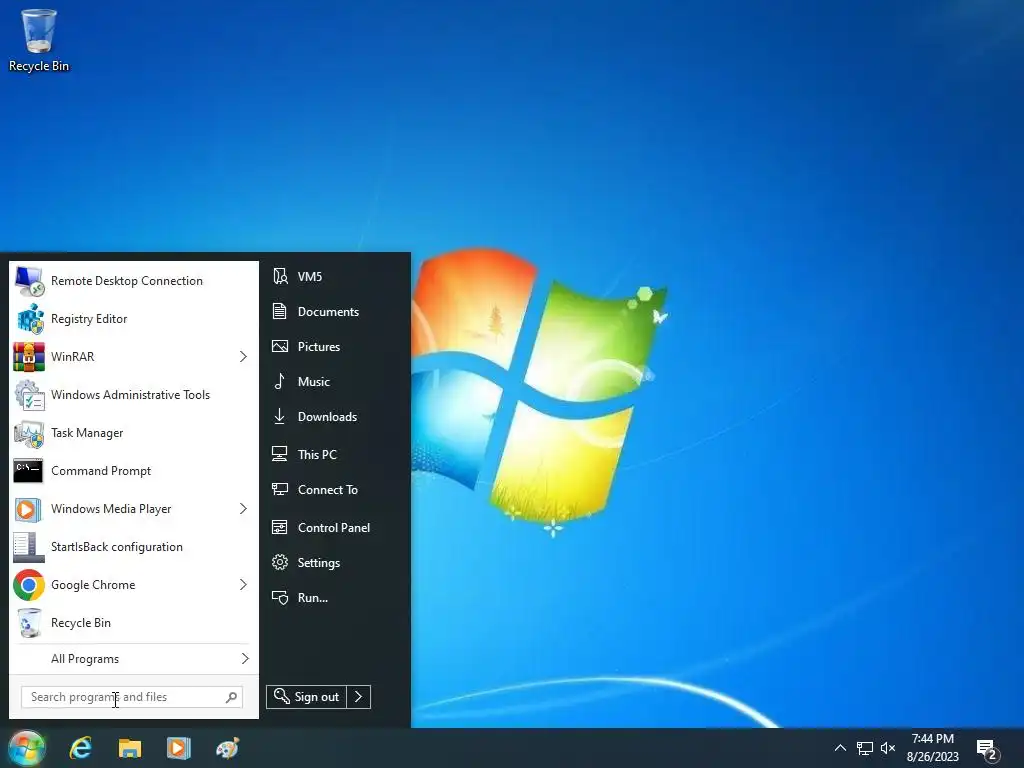The width and height of the screenshot is (1024, 768).
Task: Click the Sign out button
Action: (306, 697)
